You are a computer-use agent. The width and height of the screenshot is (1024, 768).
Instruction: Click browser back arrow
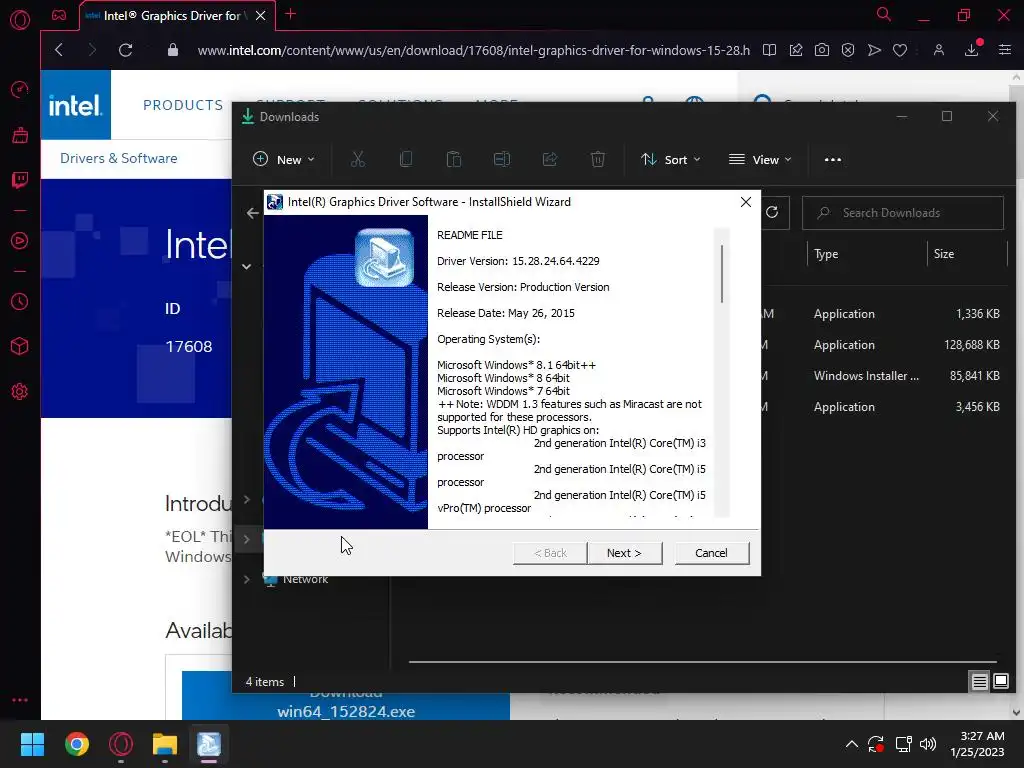(x=59, y=50)
